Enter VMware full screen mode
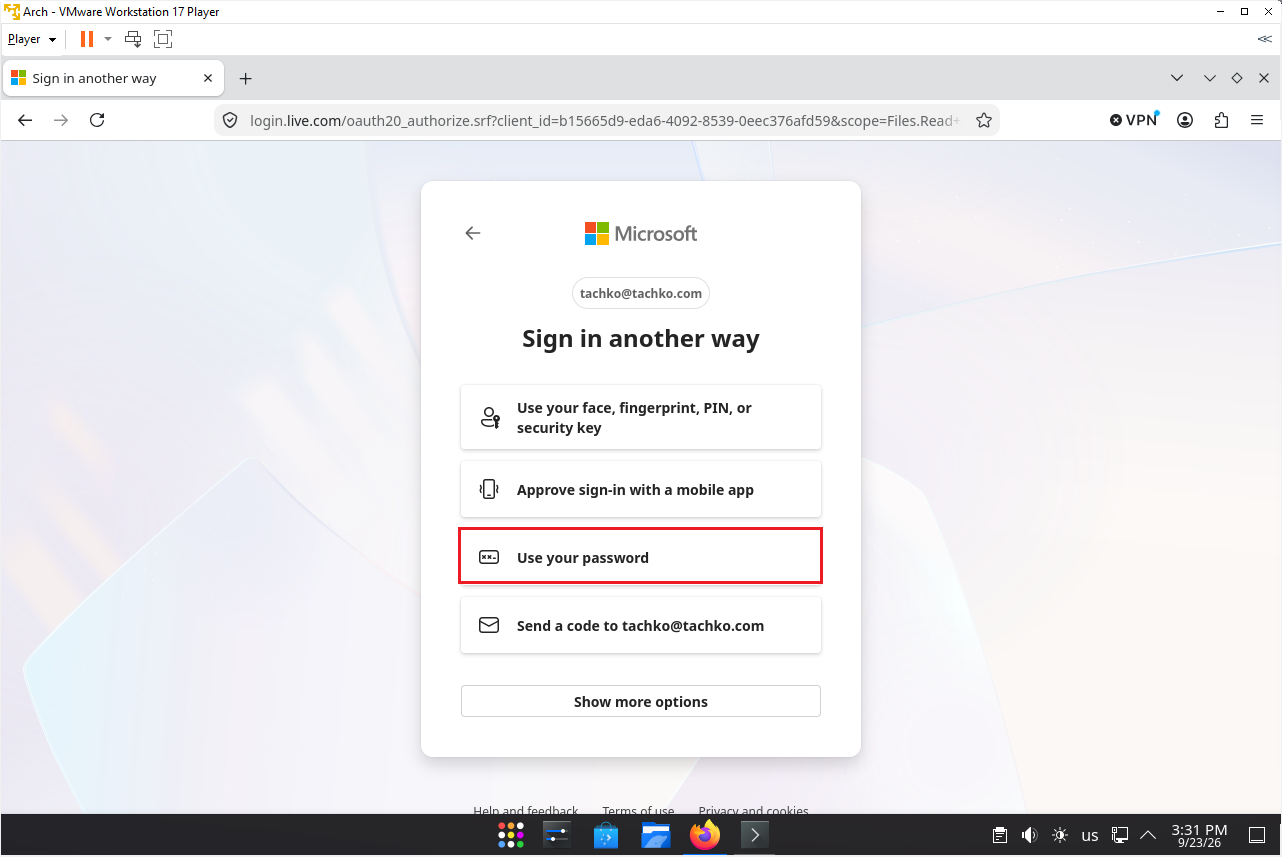 click(163, 39)
